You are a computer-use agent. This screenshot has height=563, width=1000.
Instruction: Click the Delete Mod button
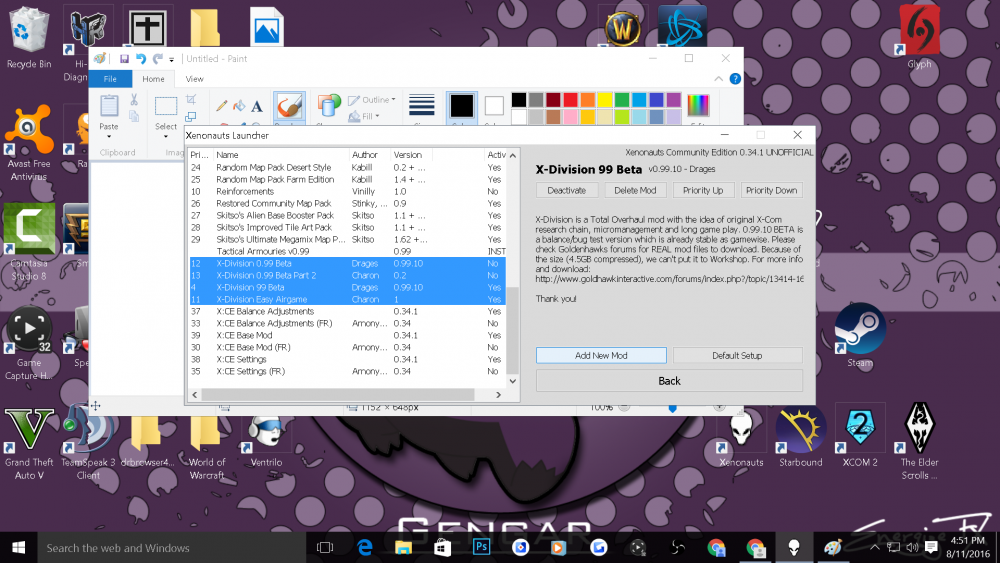click(x=635, y=190)
